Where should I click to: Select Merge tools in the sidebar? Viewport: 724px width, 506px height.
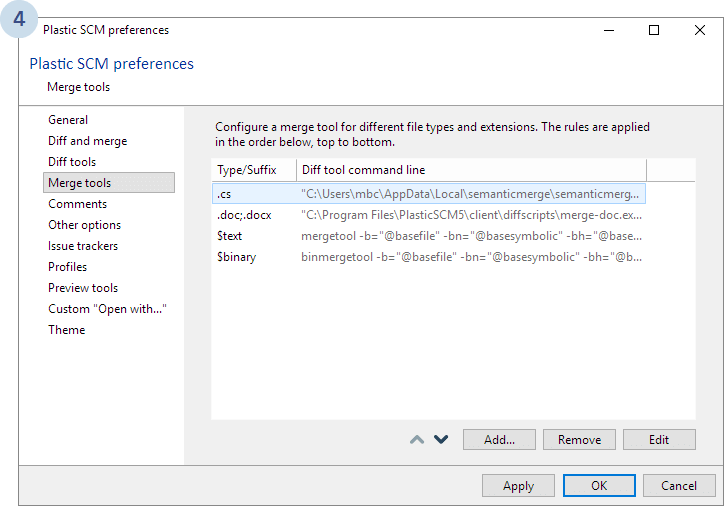[x=109, y=183]
